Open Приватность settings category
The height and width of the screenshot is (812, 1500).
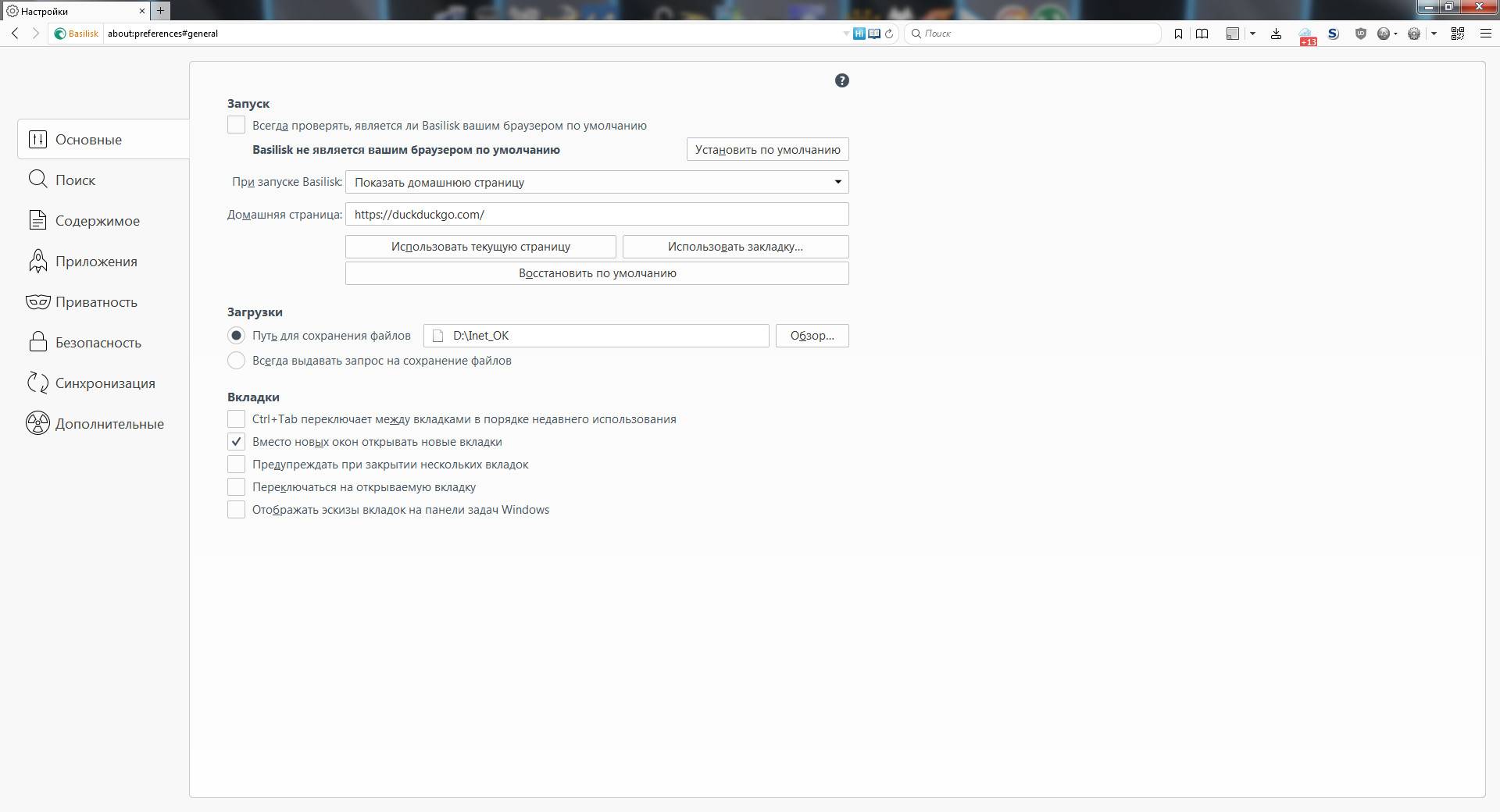tap(103, 301)
